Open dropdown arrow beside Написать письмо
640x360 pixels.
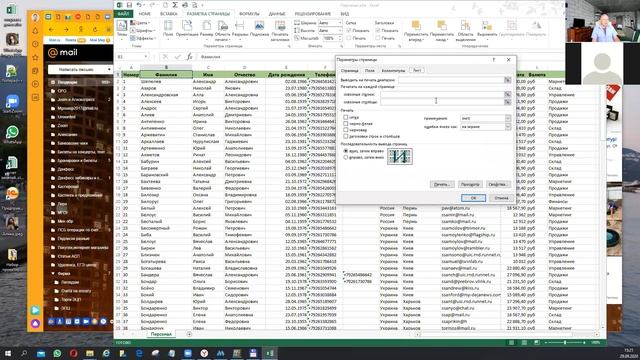109,69
